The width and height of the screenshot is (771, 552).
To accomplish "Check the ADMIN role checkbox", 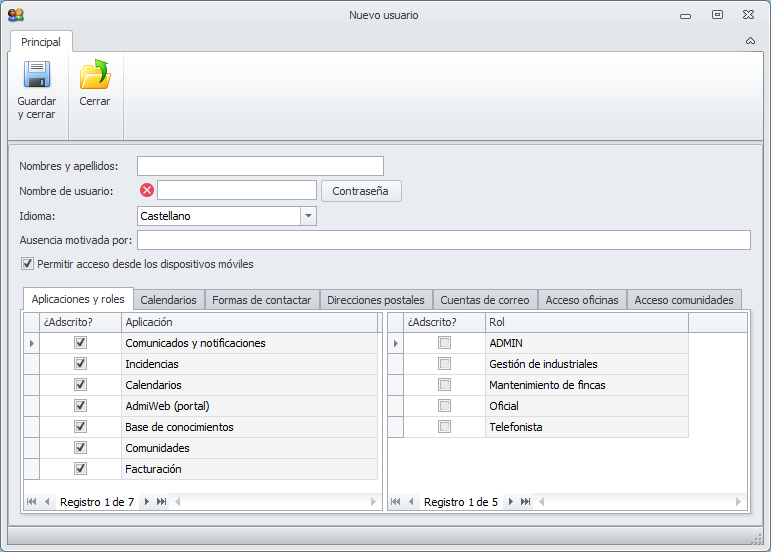I will [x=445, y=343].
